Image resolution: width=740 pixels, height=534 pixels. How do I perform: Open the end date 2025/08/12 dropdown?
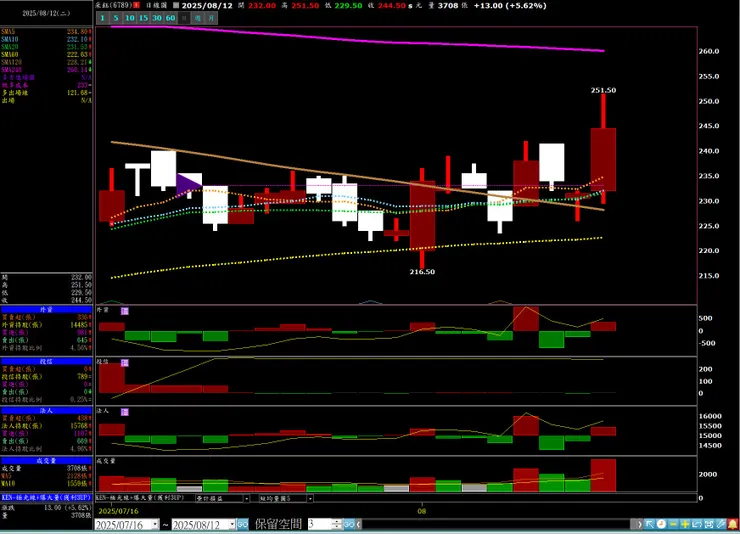(232, 524)
